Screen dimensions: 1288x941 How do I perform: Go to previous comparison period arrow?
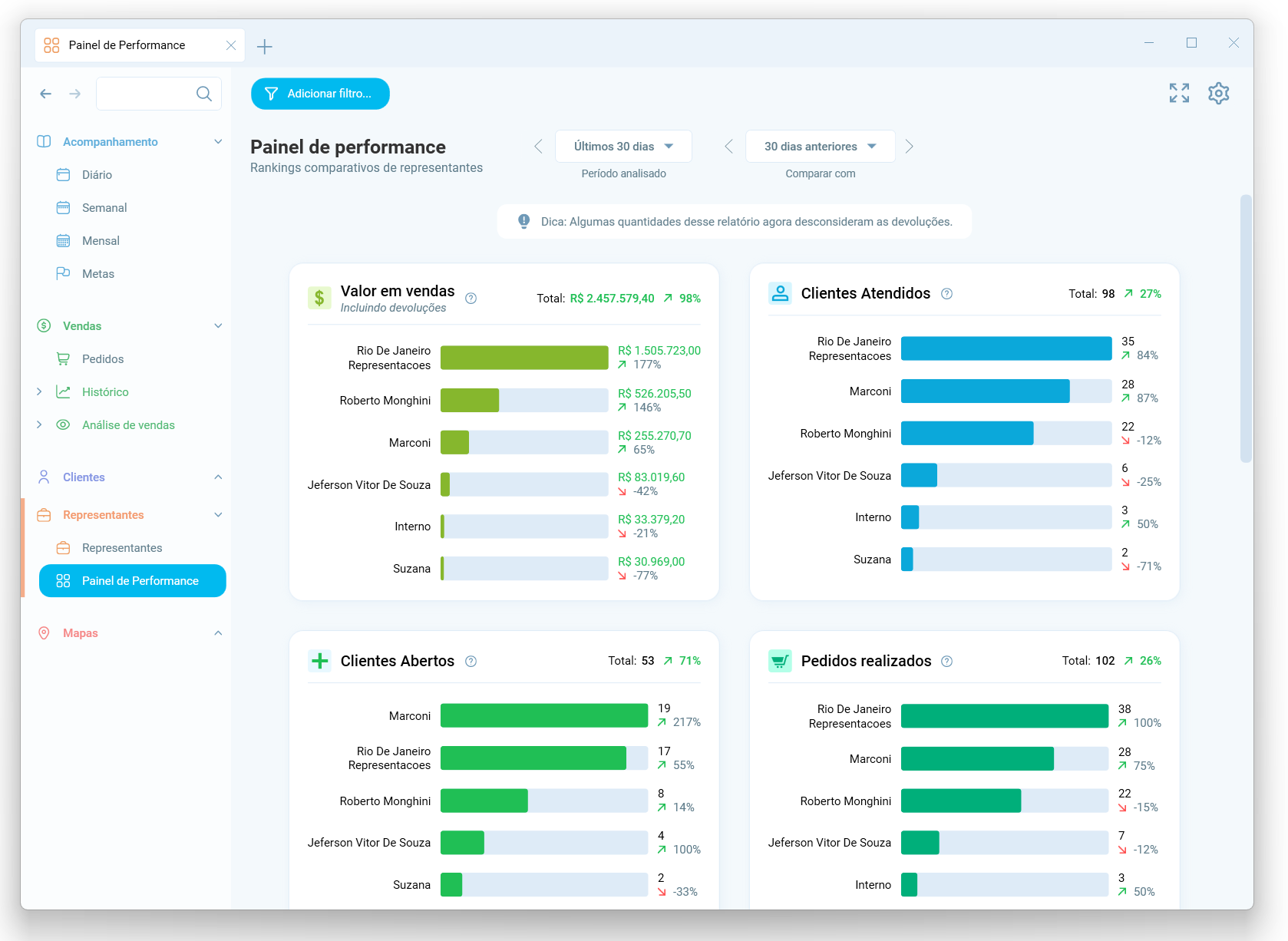point(728,147)
